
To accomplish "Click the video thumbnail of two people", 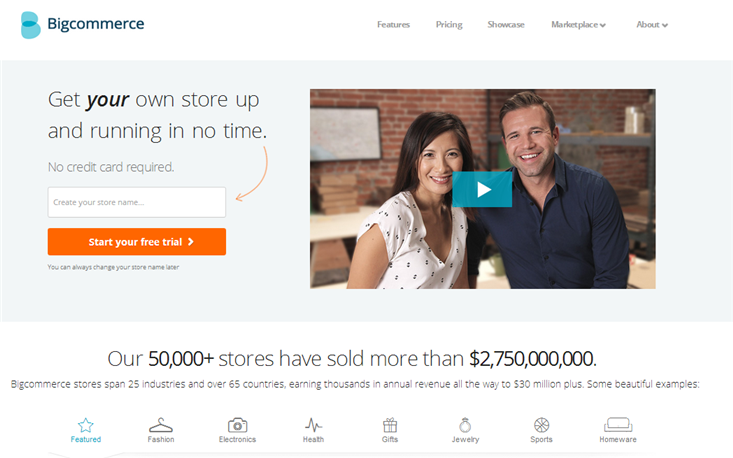I will tap(482, 189).
